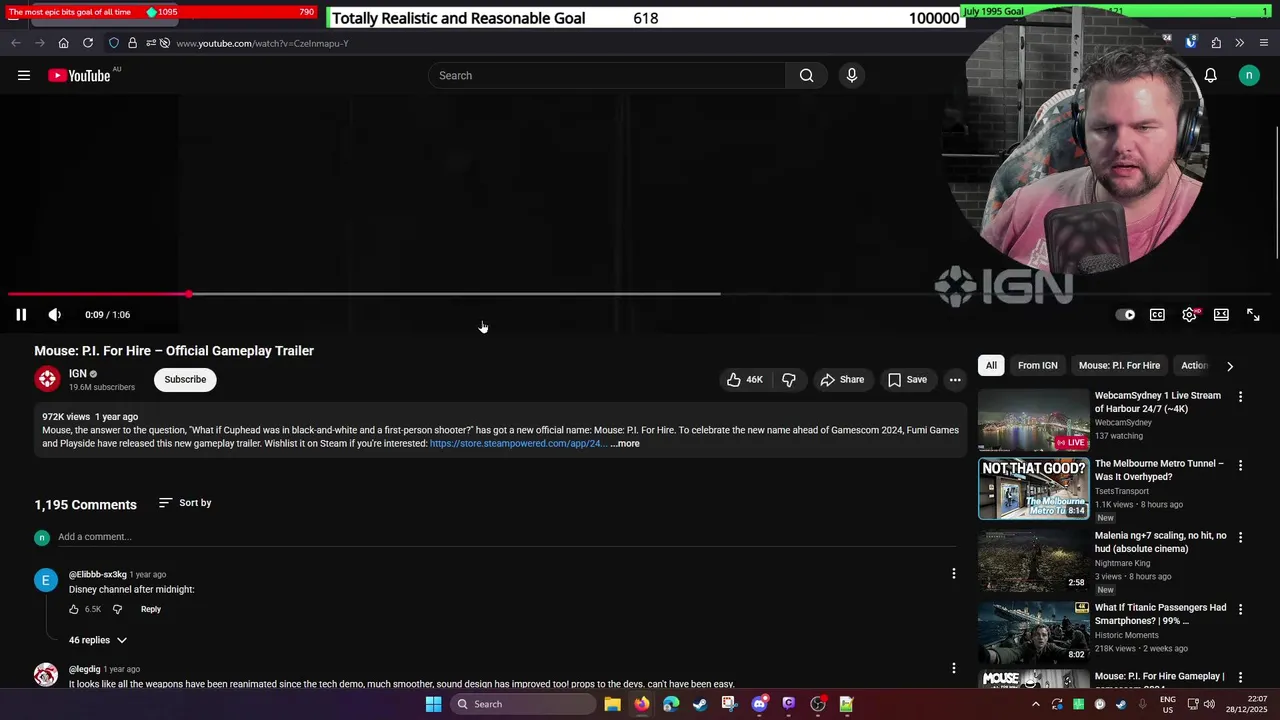Select the All filter chip
The image size is (1280, 720).
point(991,365)
